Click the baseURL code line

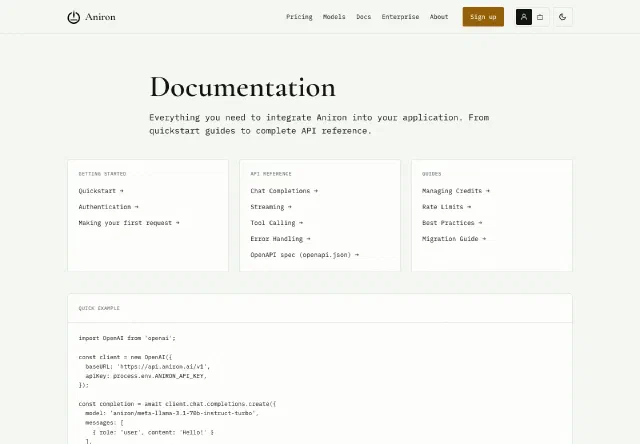point(147,366)
